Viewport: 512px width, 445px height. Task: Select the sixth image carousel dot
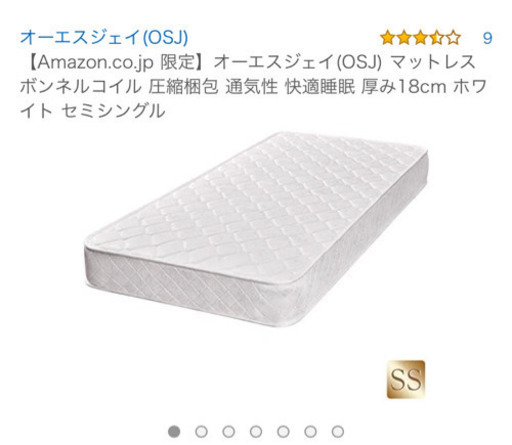coord(310,431)
